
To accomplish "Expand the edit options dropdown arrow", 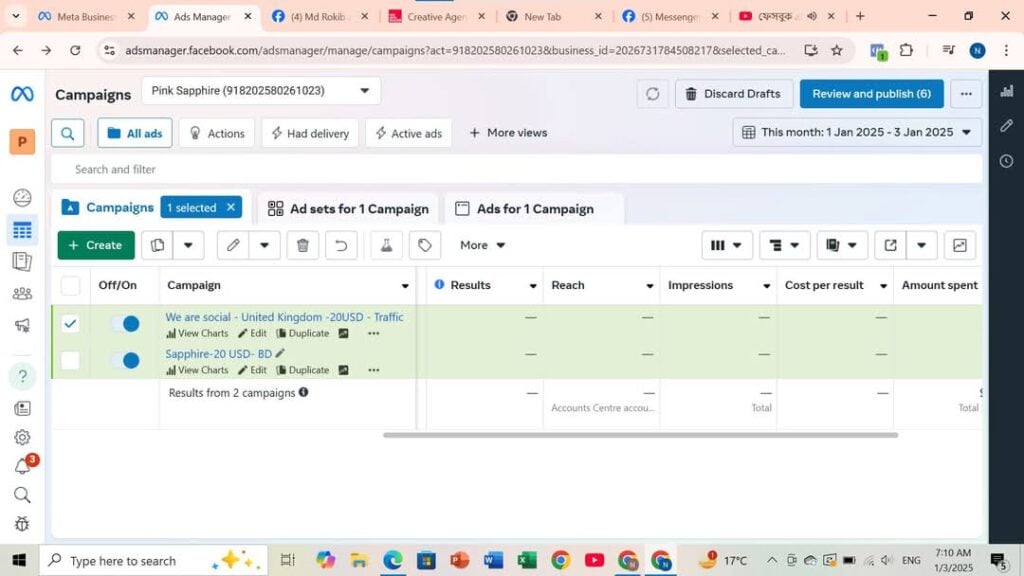I will tap(264, 245).
